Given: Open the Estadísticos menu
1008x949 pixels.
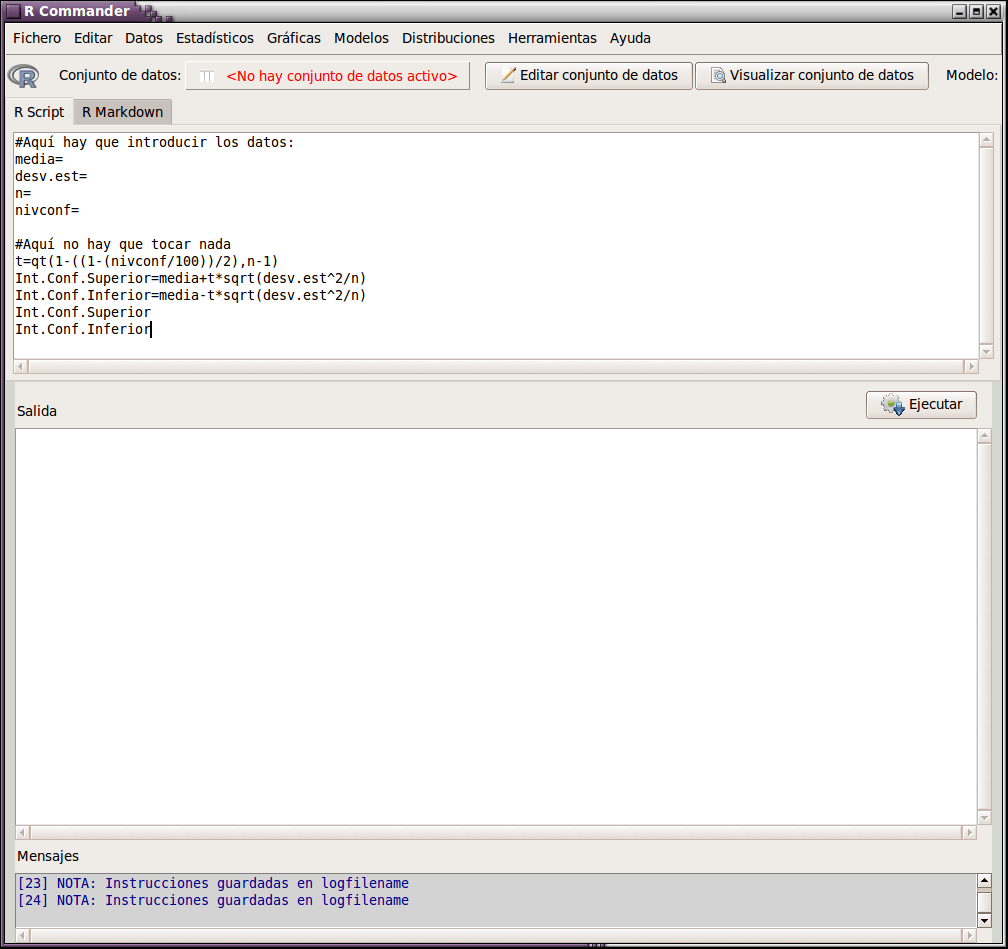Looking at the screenshot, I should point(215,38).
